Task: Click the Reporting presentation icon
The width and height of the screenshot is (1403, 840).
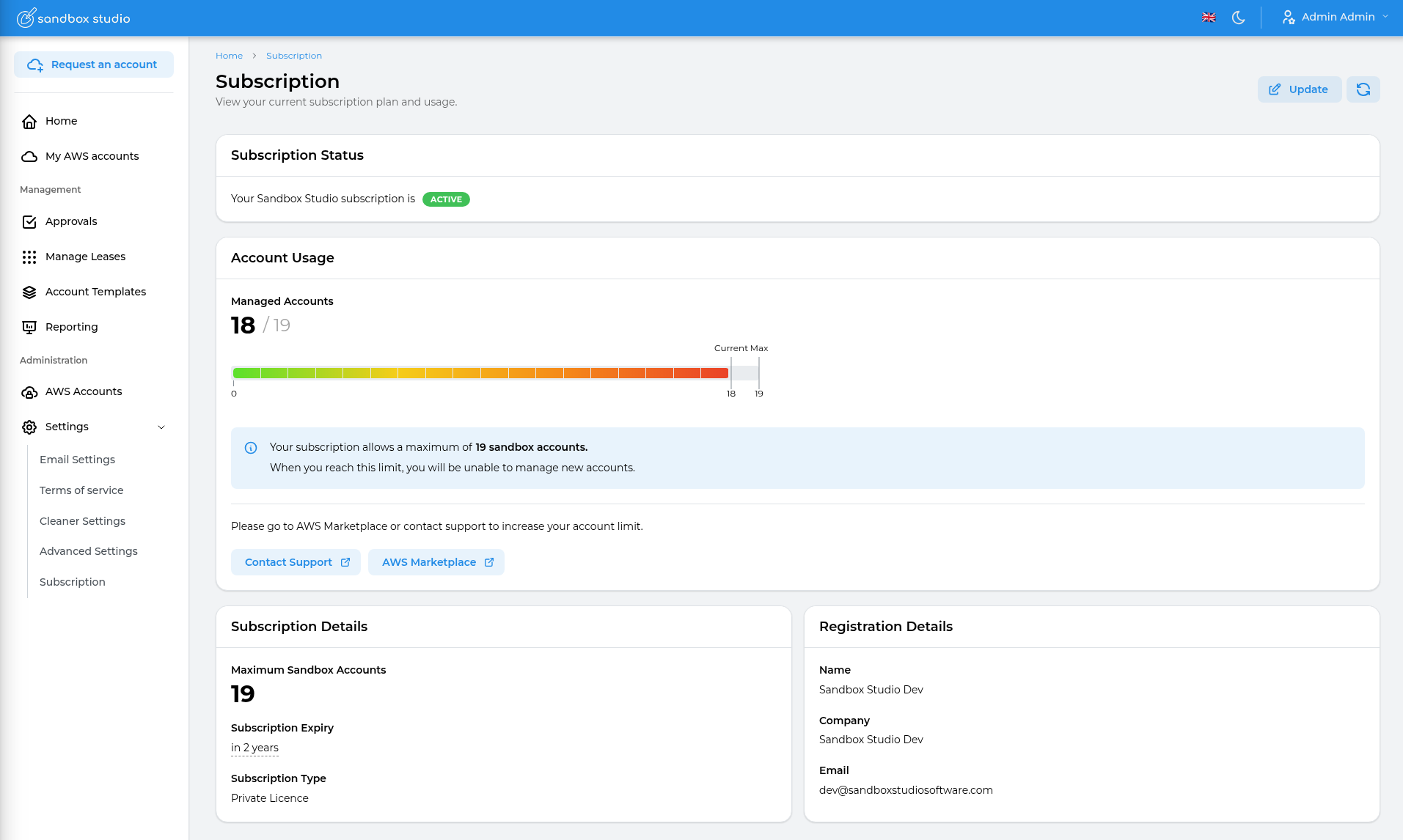Action: pos(29,328)
